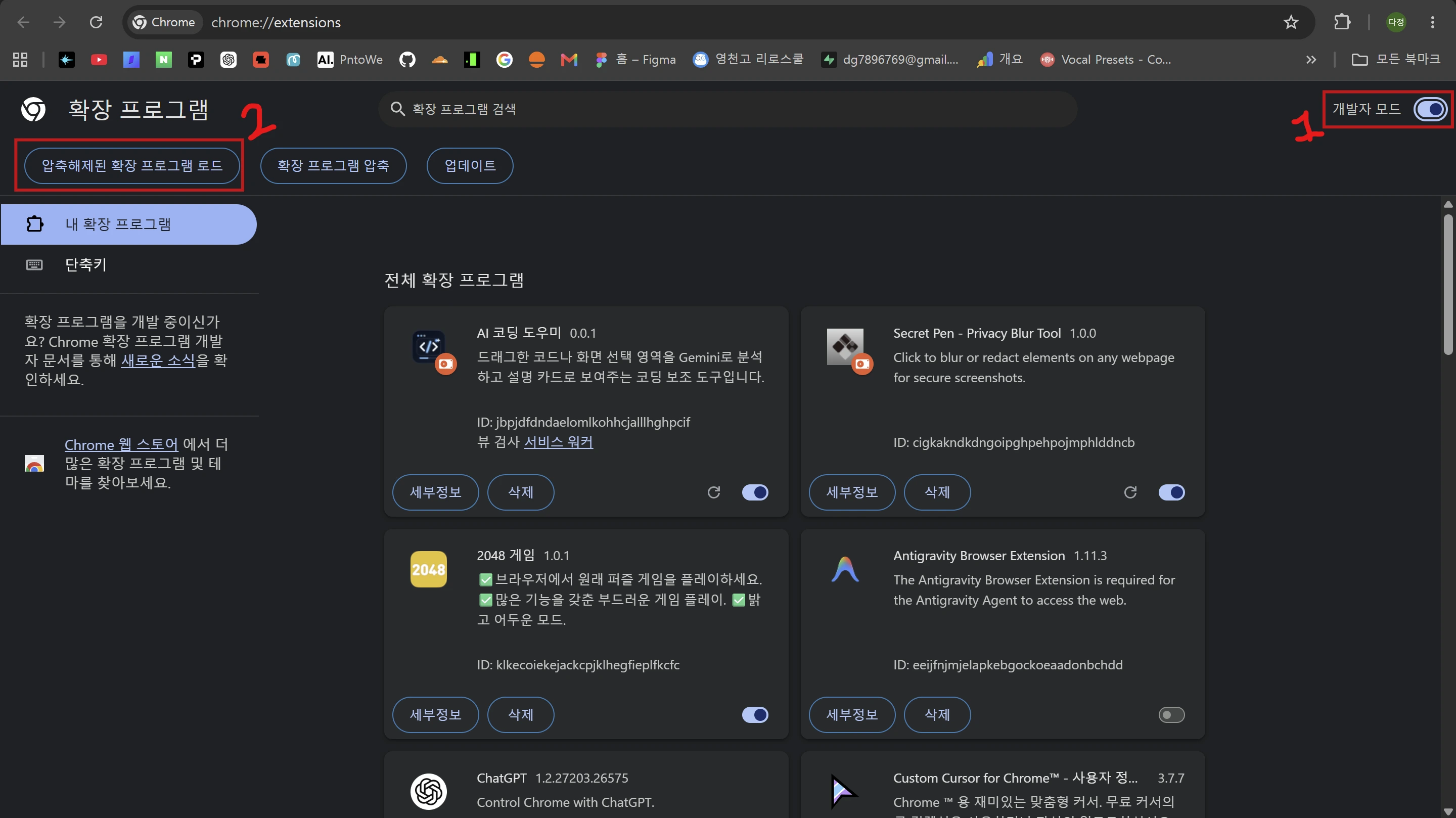This screenshot has height=818, width=1456.
Task: Open the AI. PntoWe bookmark
Action: click(x=350, y=59)
